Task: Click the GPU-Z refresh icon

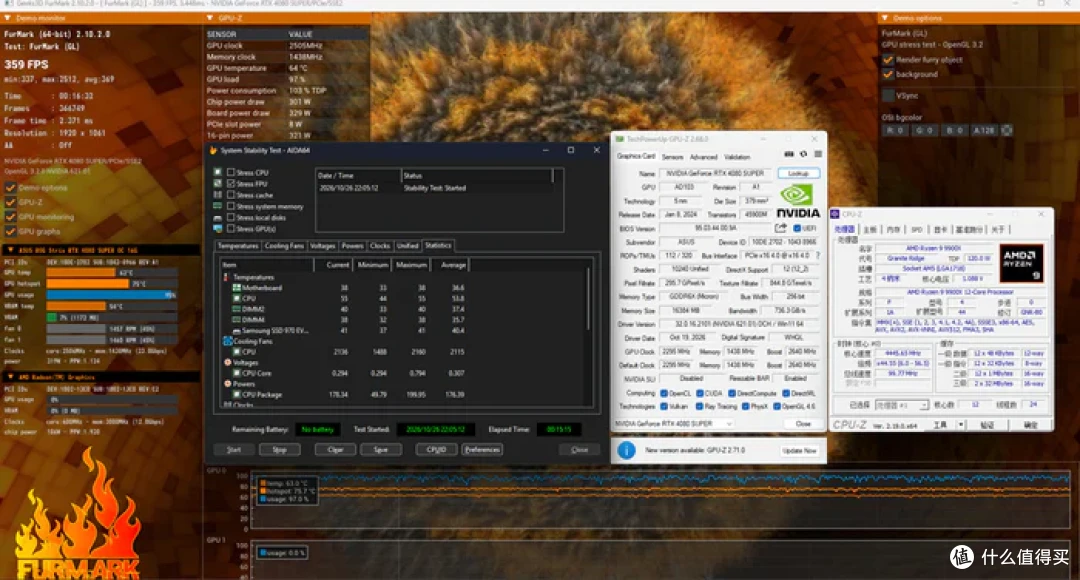Action: (x=803, y=154)
